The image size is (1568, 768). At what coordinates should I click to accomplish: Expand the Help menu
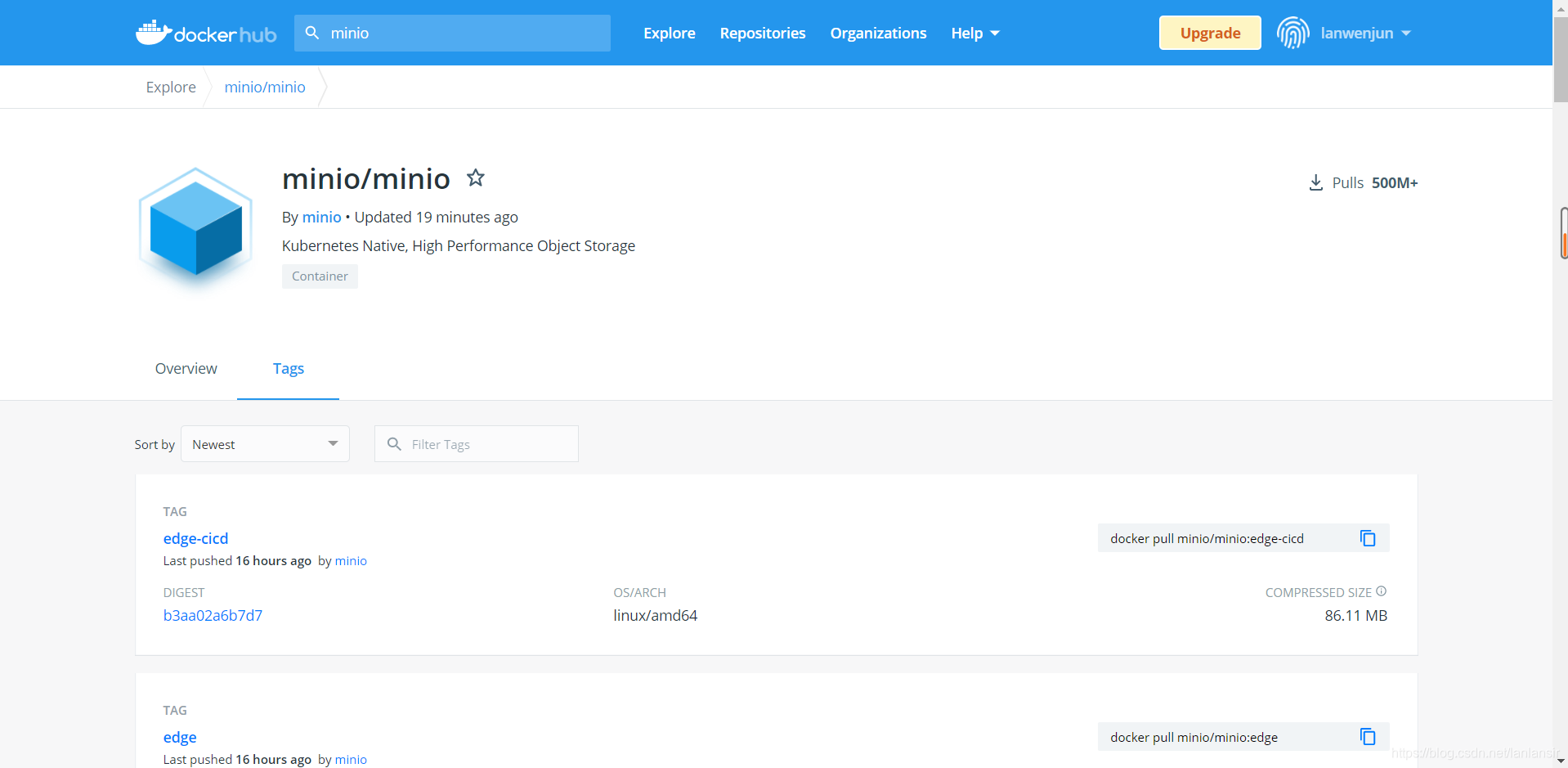pyautogui.click(x=975, y=33)
